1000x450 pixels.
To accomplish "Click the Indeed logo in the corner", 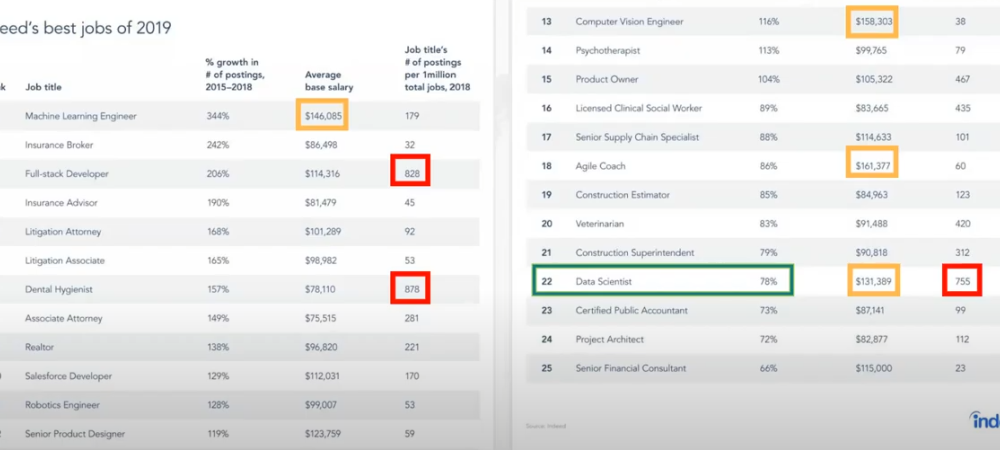I will pos(984,421).
